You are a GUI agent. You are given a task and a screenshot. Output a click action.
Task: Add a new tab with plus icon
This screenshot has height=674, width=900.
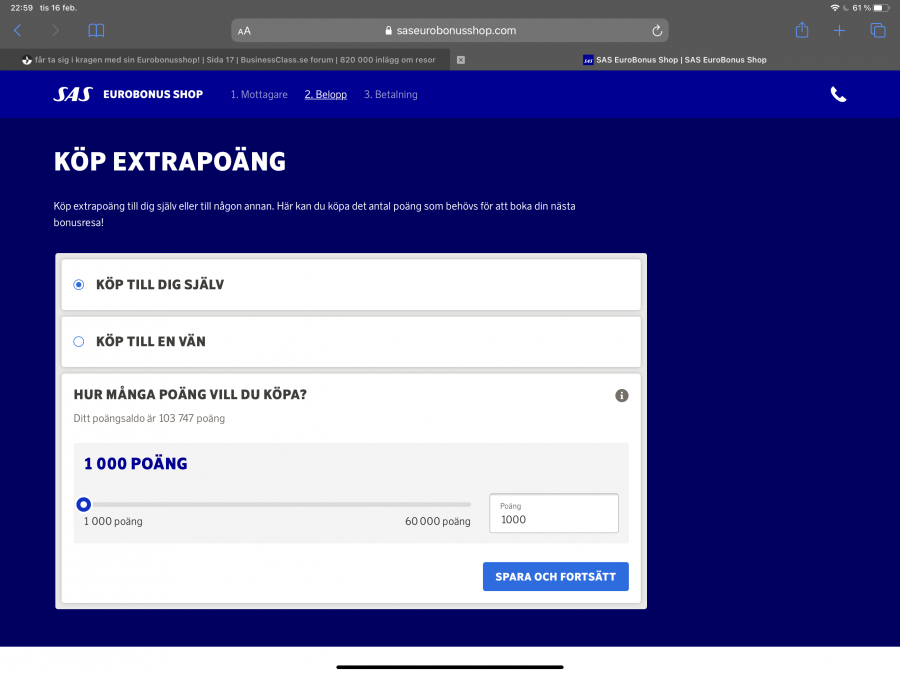(840, 31)
